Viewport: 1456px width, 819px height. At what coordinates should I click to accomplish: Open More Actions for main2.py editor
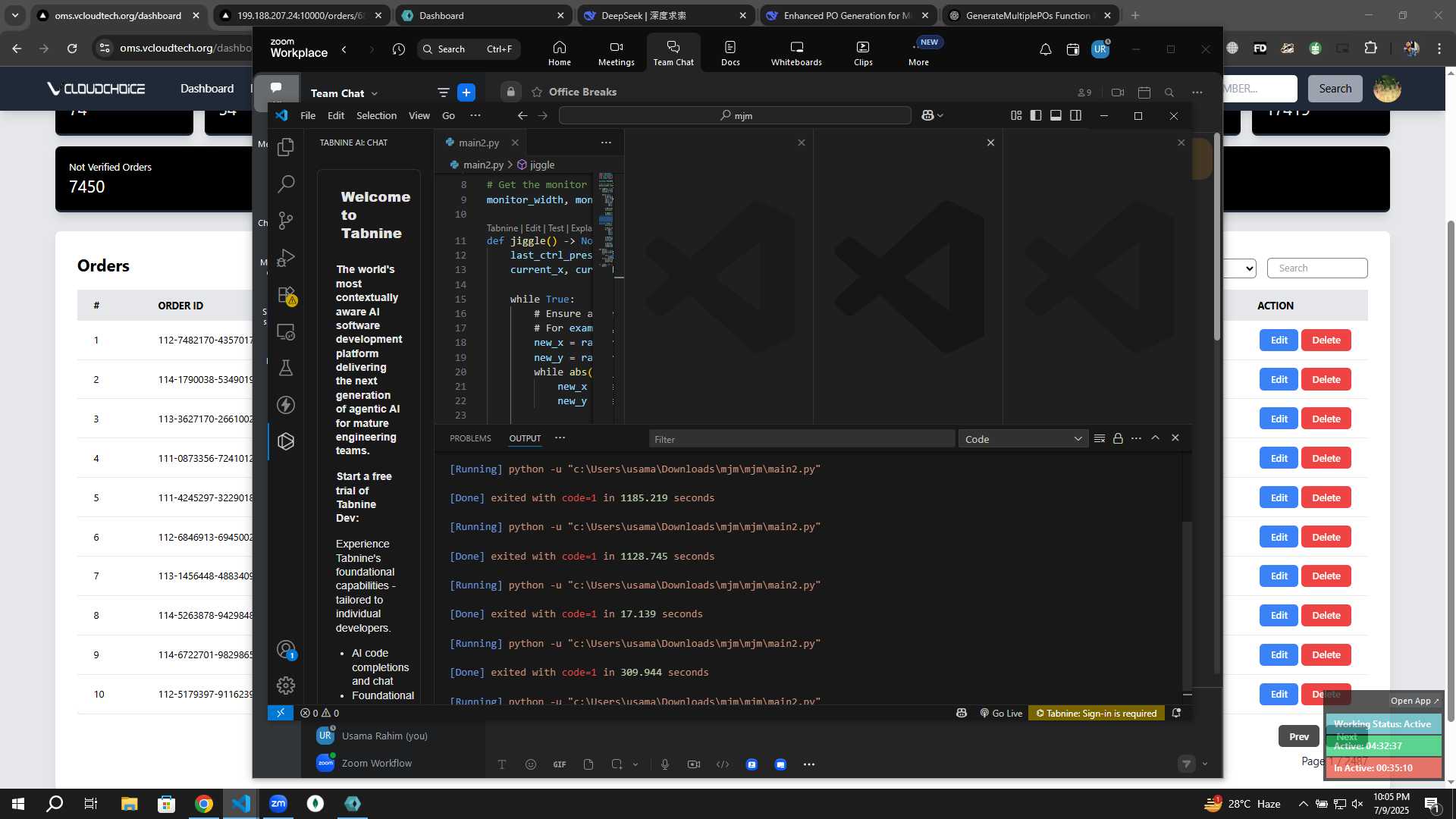pos(606,143)
